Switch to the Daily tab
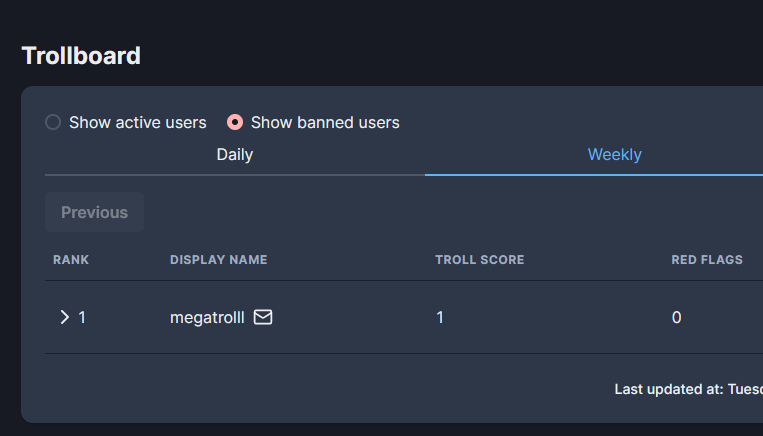 click(x=235, y=155)
